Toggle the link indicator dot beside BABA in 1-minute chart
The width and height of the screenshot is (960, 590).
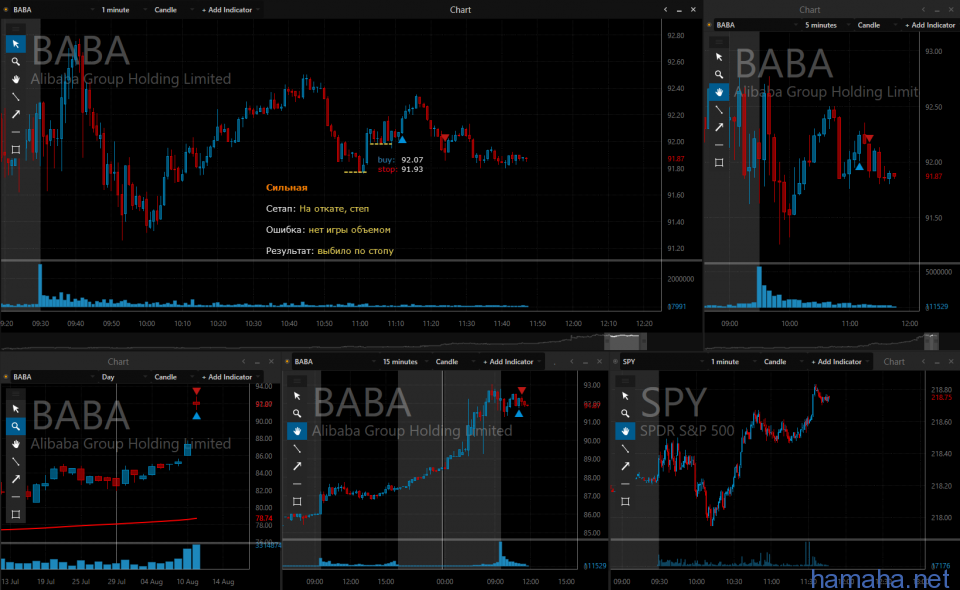[x=7, y=9]
